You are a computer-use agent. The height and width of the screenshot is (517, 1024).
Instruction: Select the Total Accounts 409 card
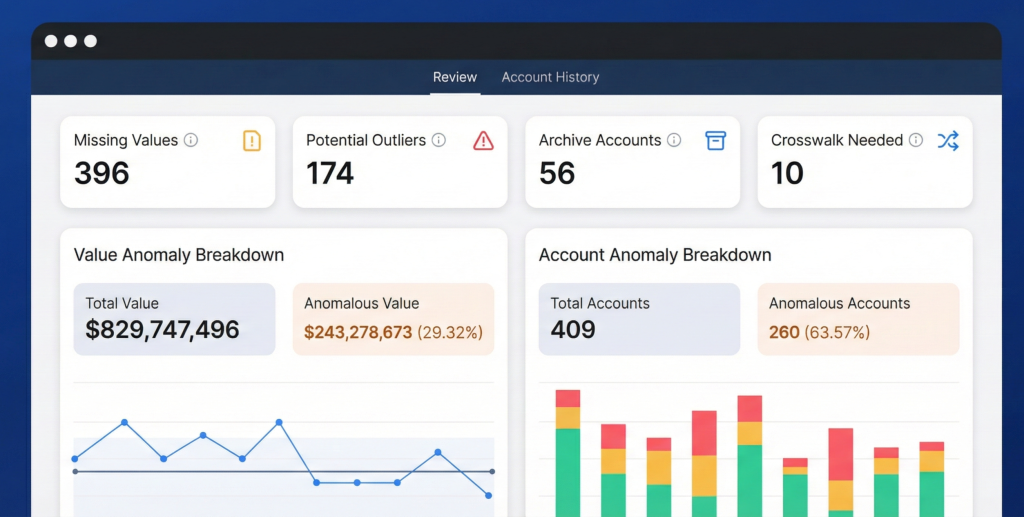coord(639,319)
